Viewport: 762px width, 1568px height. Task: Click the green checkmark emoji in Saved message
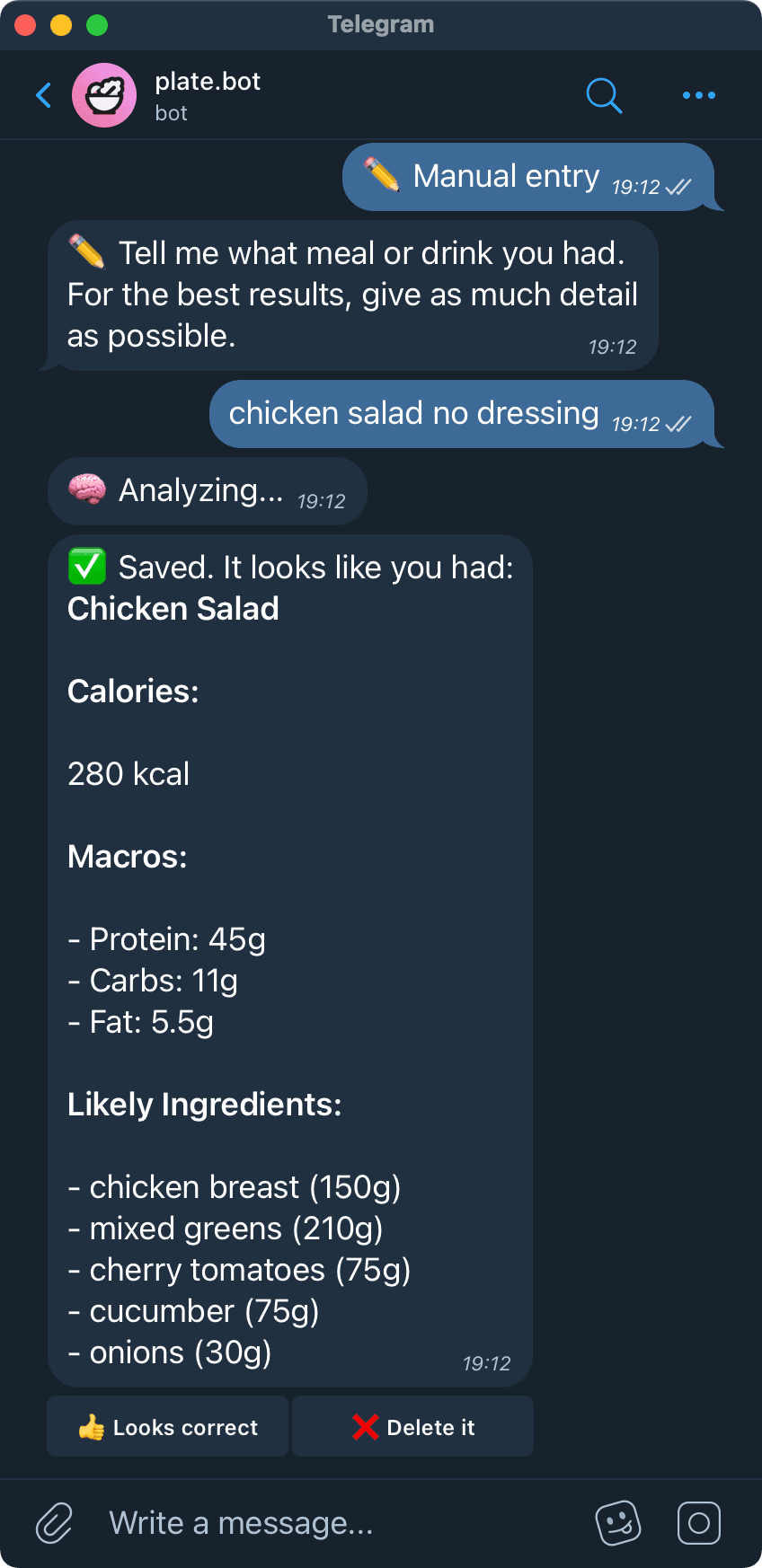87,567
